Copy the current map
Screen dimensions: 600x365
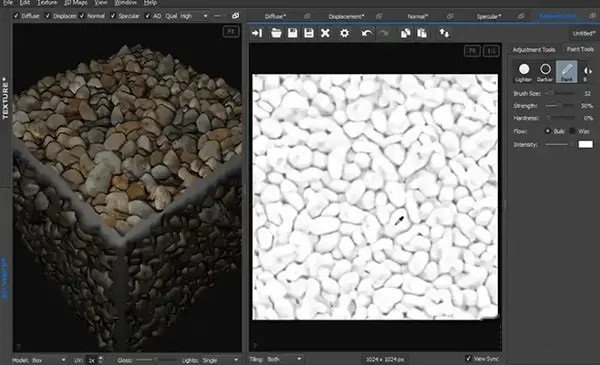406,33
